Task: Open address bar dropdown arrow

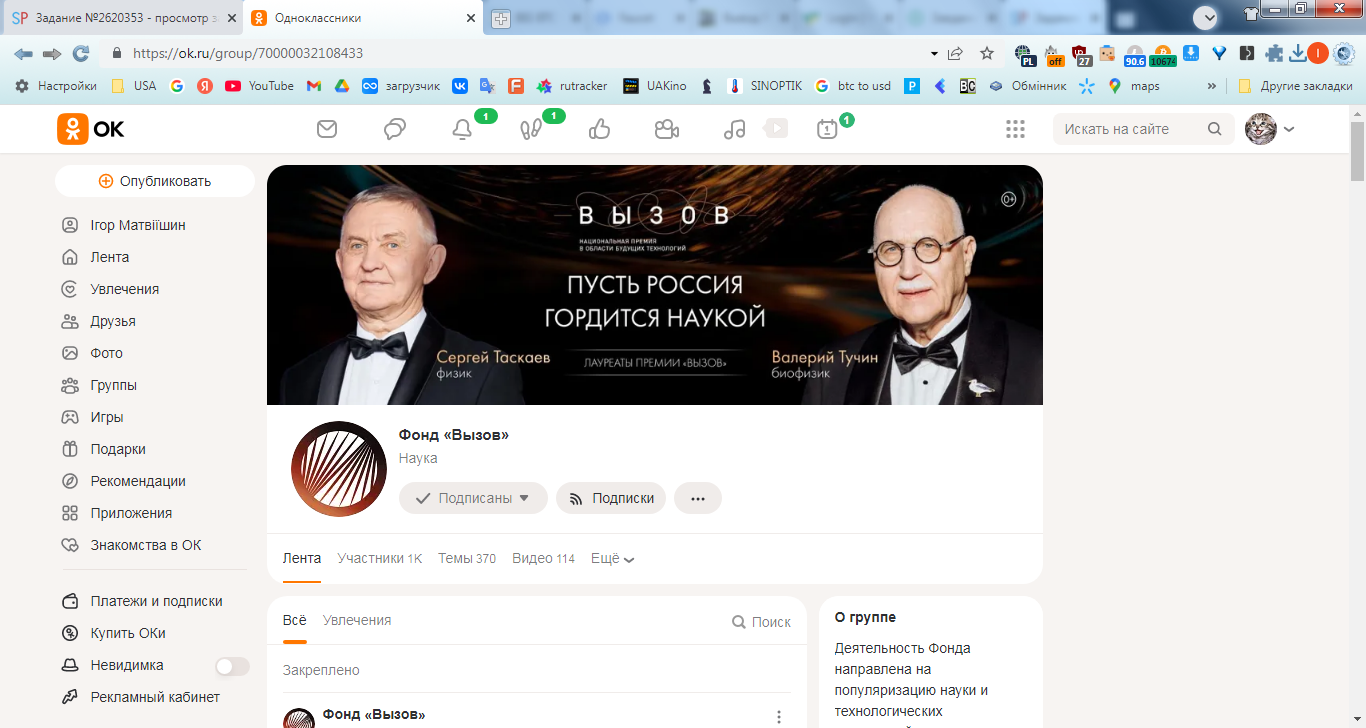Action: click(934, 54)
